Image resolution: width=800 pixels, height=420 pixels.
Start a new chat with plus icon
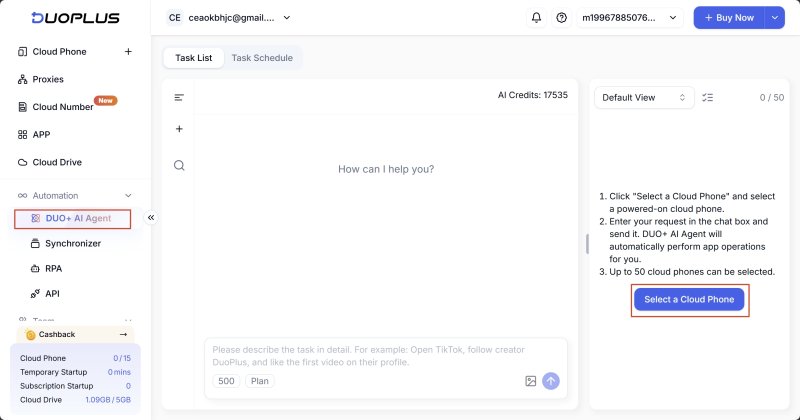179,129
